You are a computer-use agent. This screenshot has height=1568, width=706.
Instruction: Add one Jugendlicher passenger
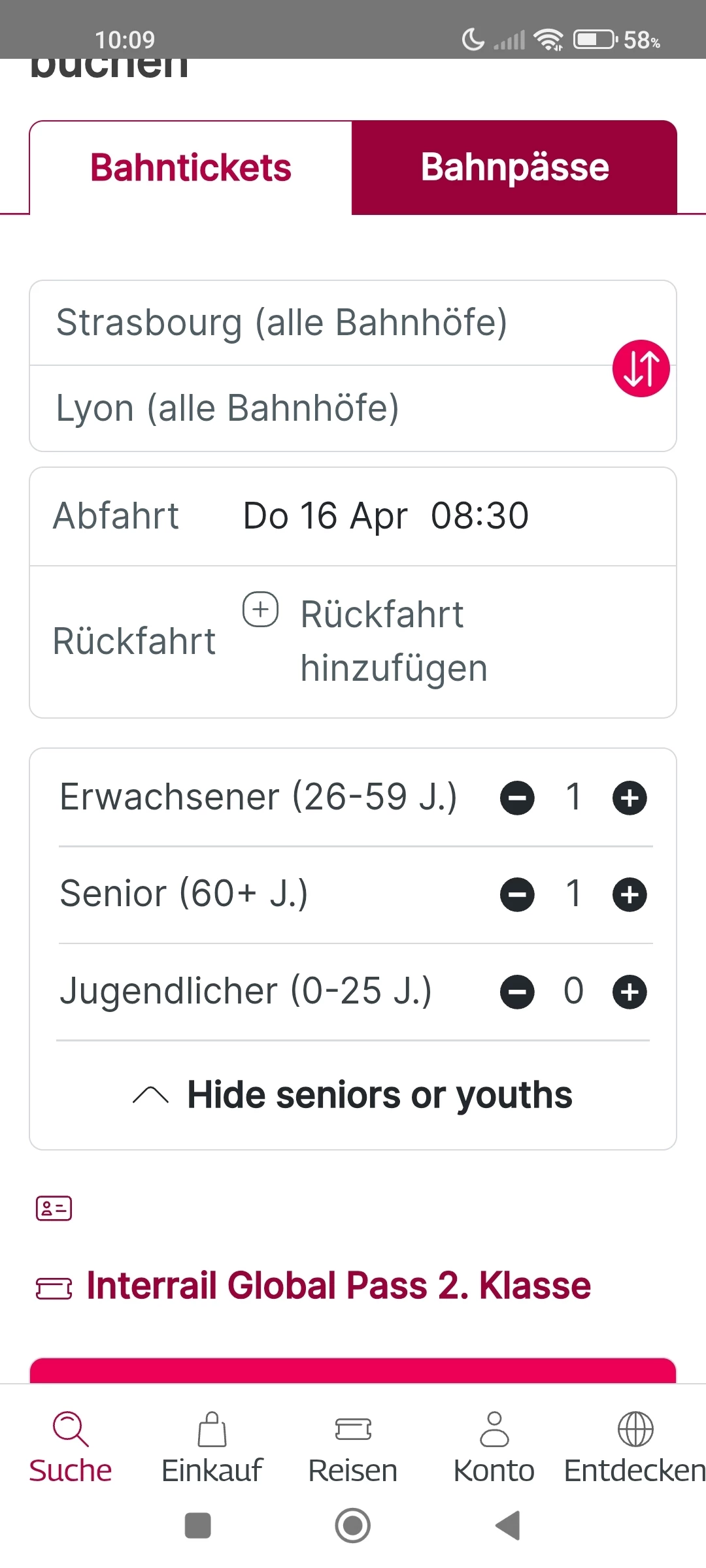click(x=630, y=992)
